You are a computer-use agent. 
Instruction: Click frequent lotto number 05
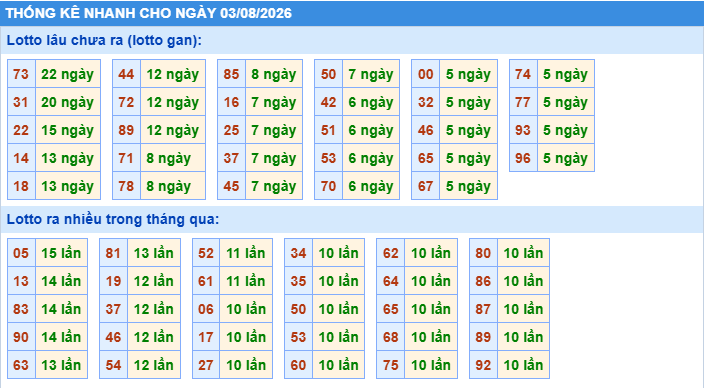[21, 253]
